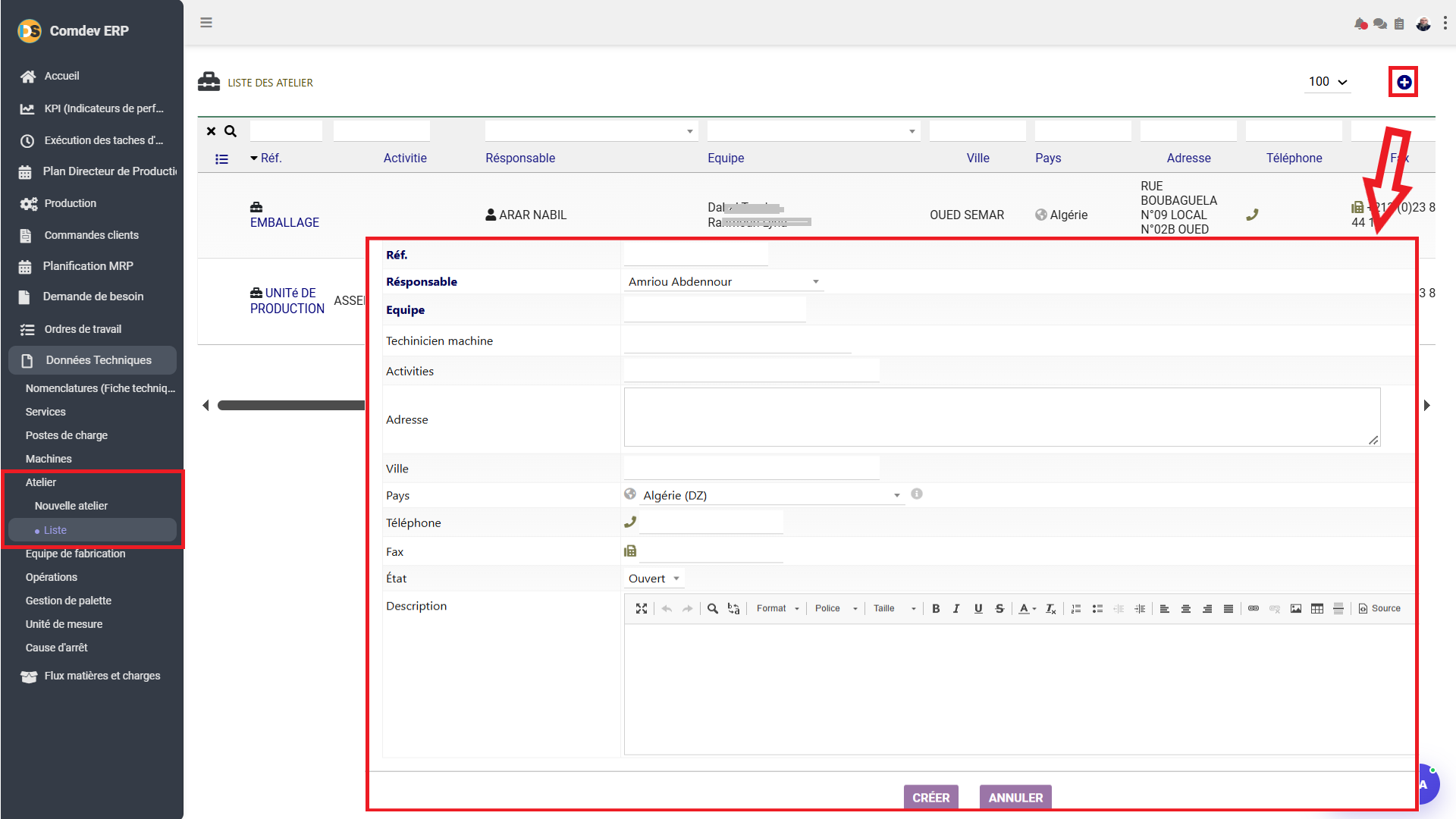Screen dimensions: 1456x819
Task: Apply strikethrough in Description editor
Action: coord(999,608)
